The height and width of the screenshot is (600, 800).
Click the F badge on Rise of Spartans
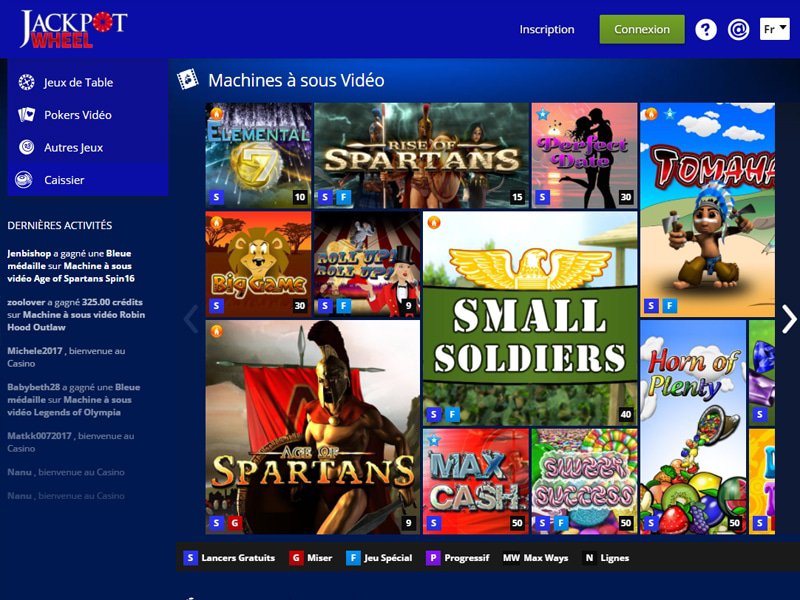pos(343,197)
